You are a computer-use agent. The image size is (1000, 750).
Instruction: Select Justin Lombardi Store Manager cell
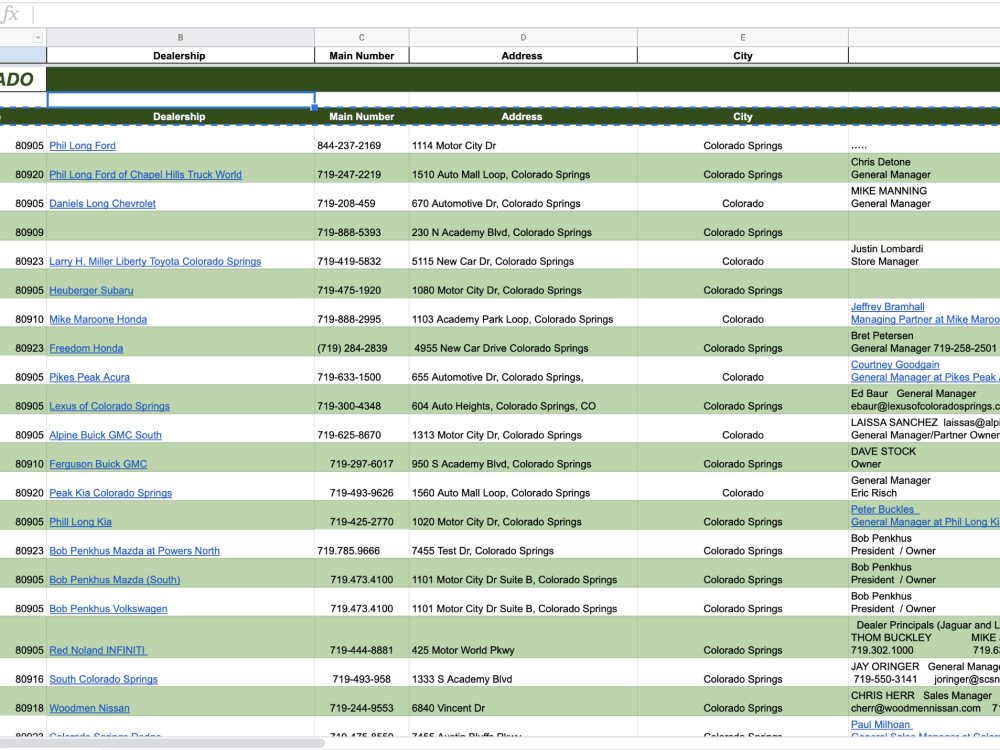(x=924, y=255)
